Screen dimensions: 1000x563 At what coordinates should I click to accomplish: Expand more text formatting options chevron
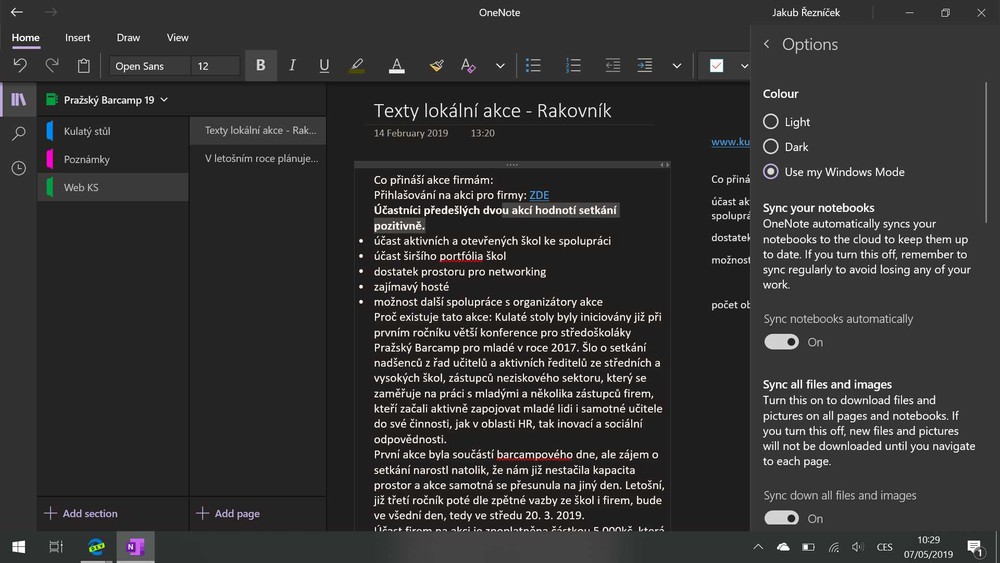click(x=500, y=66)
